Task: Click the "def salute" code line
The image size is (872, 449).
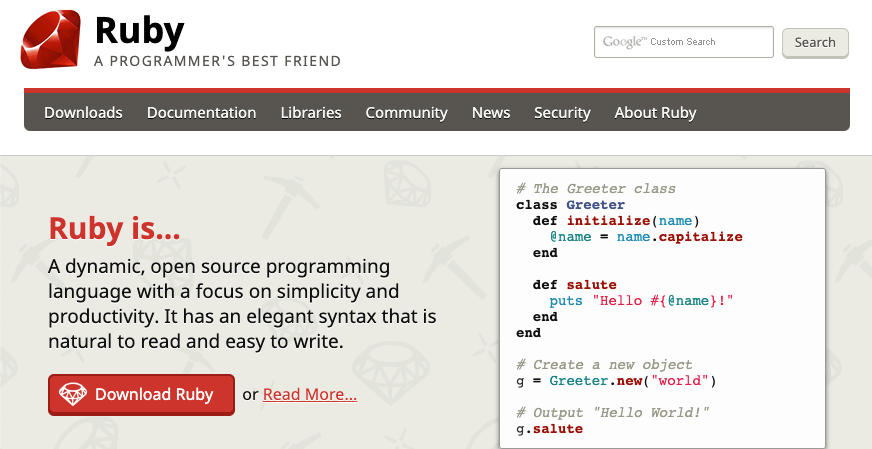Action: tap(574, 285)
